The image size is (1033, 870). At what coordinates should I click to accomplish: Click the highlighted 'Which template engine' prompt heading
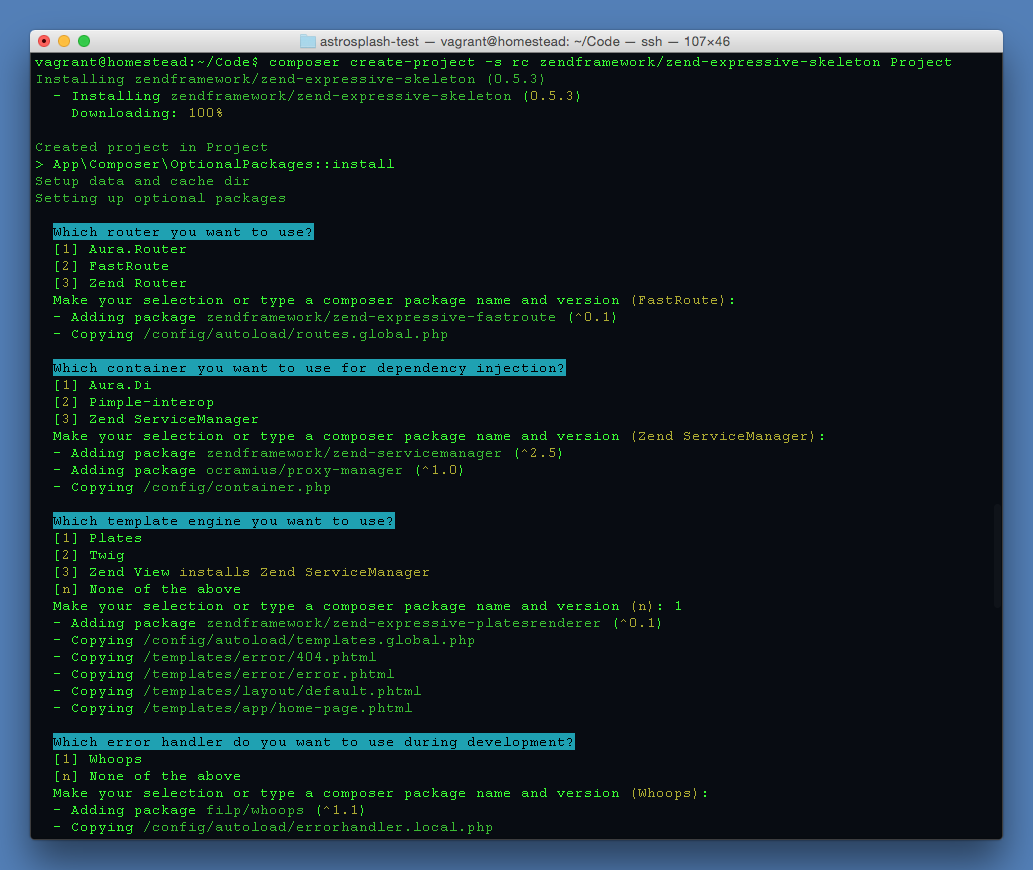point(224,521)
